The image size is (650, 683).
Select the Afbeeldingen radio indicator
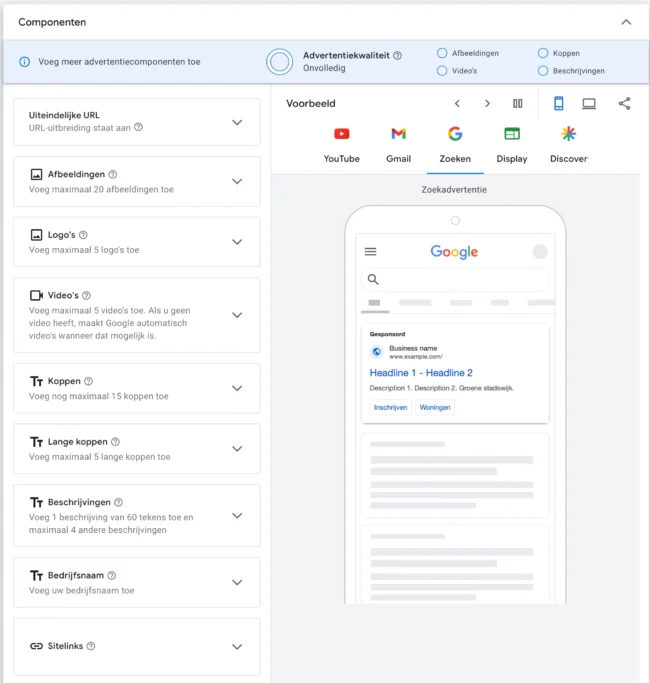(x=442, y=53)
